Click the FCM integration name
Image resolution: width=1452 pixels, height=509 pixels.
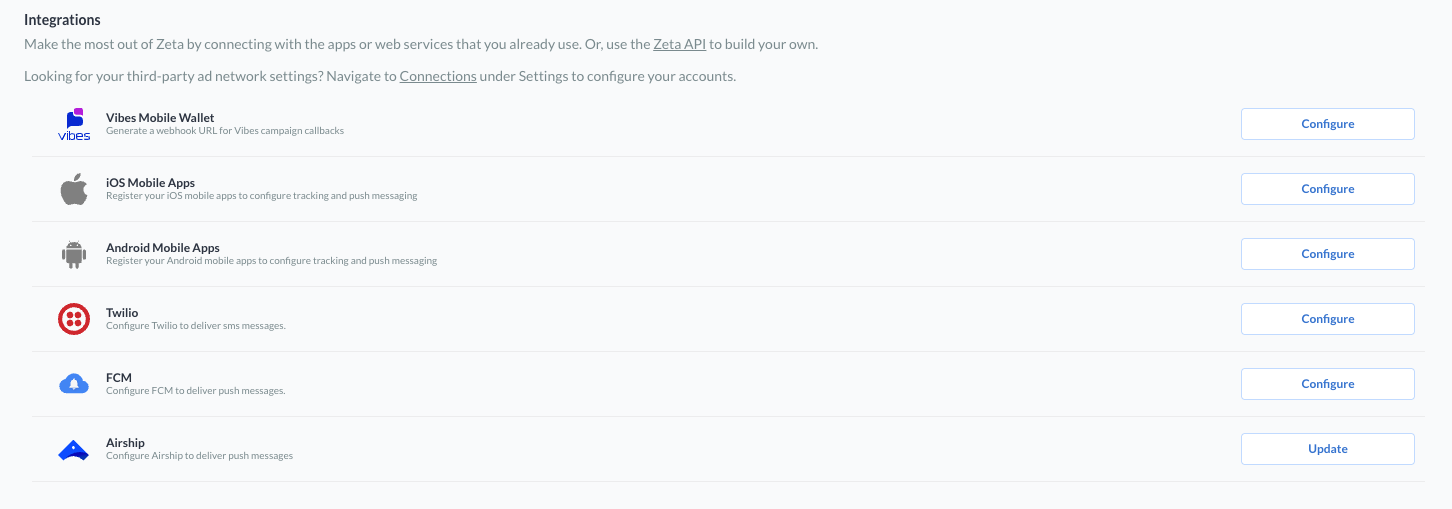(x=119, y=378)
